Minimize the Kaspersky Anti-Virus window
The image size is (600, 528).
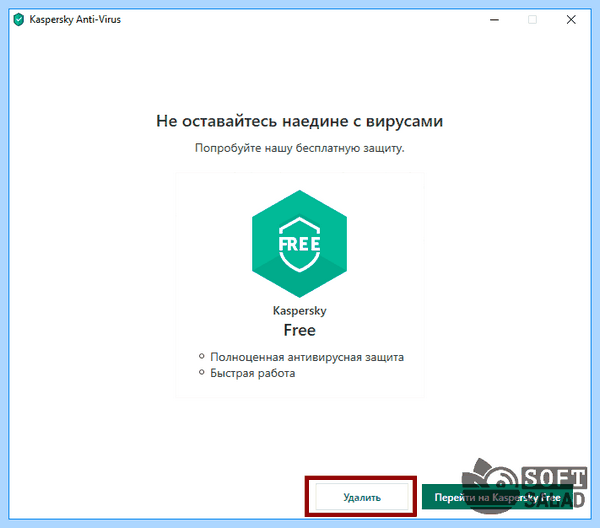pyautogui.click(x=494, y=20)
